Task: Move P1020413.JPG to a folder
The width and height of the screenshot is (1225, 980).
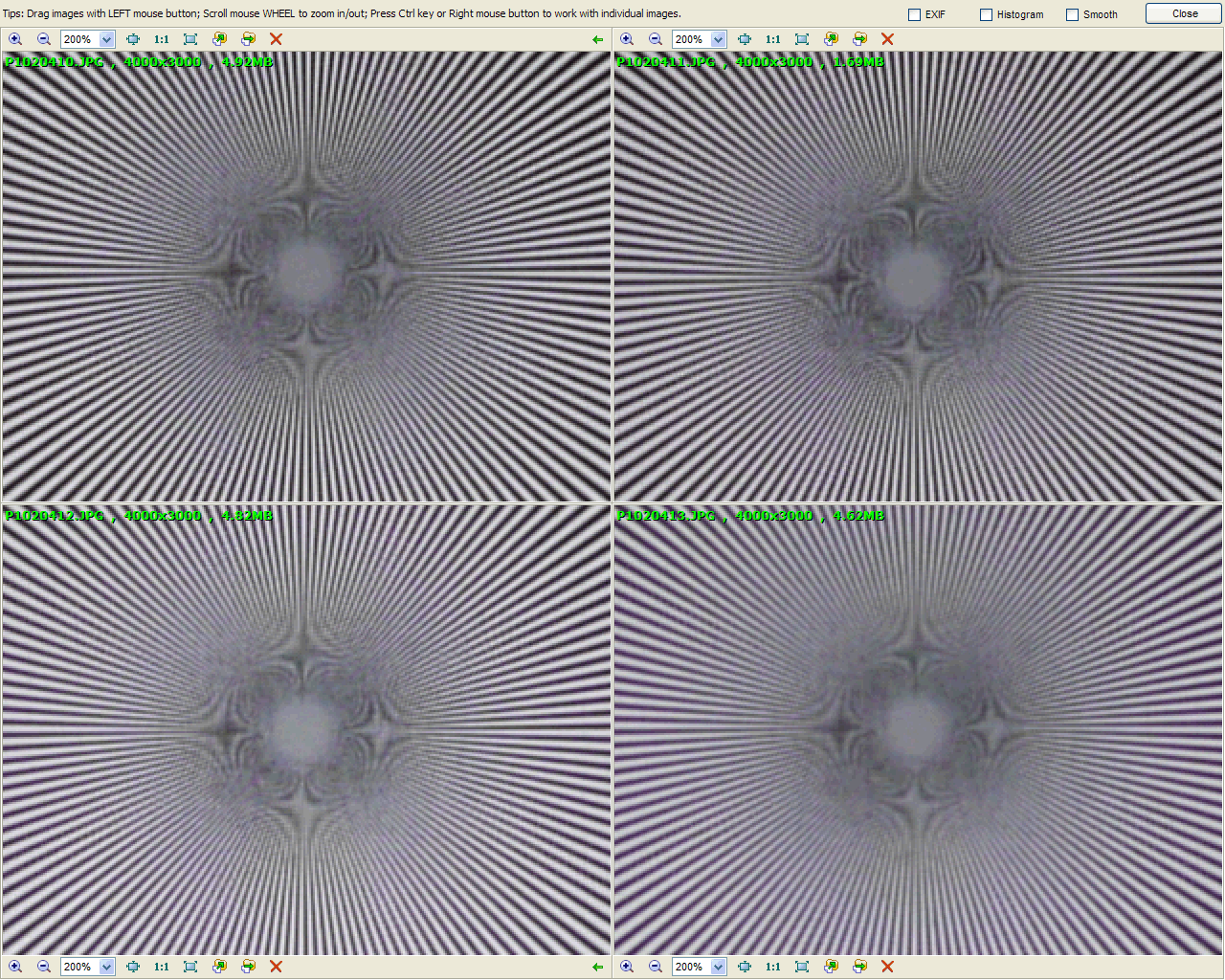Action: (x=859, y=967)
